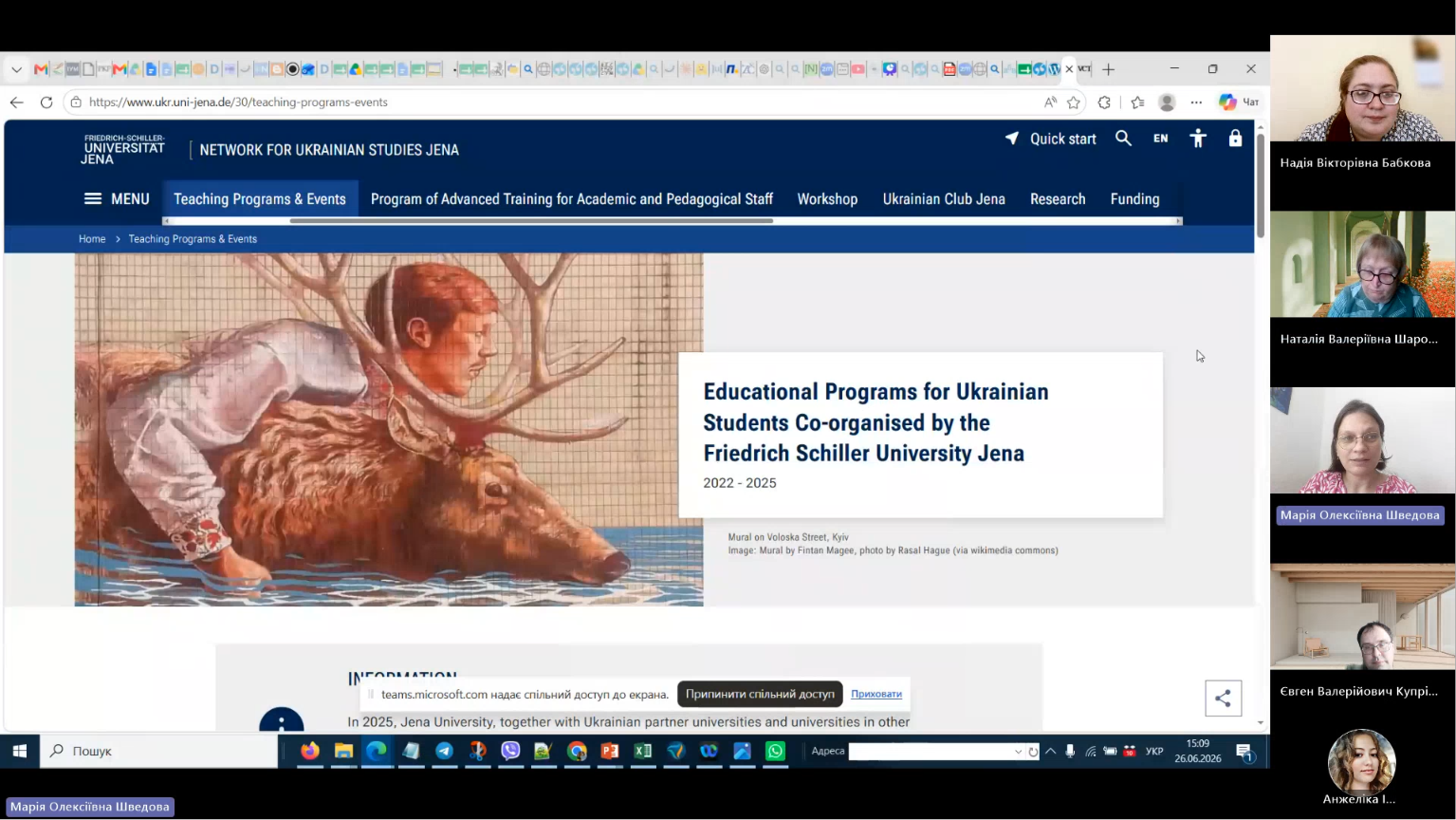1456x820 pixels.
Task: Select Анжеліка participant avatar
Action: [1361, 762]
